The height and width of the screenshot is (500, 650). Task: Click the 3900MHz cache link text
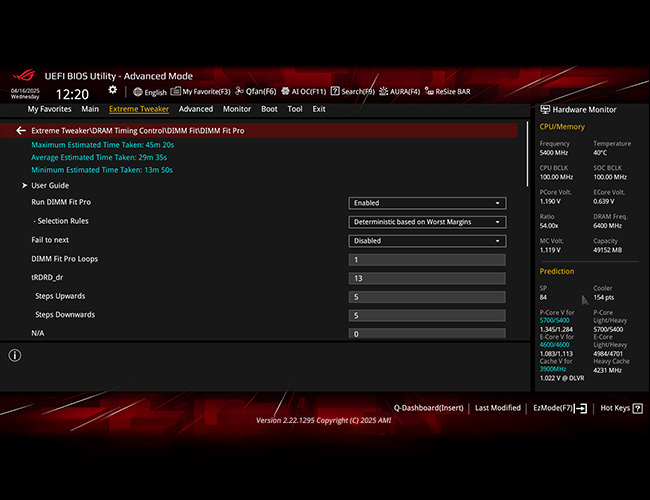[553, 369]
